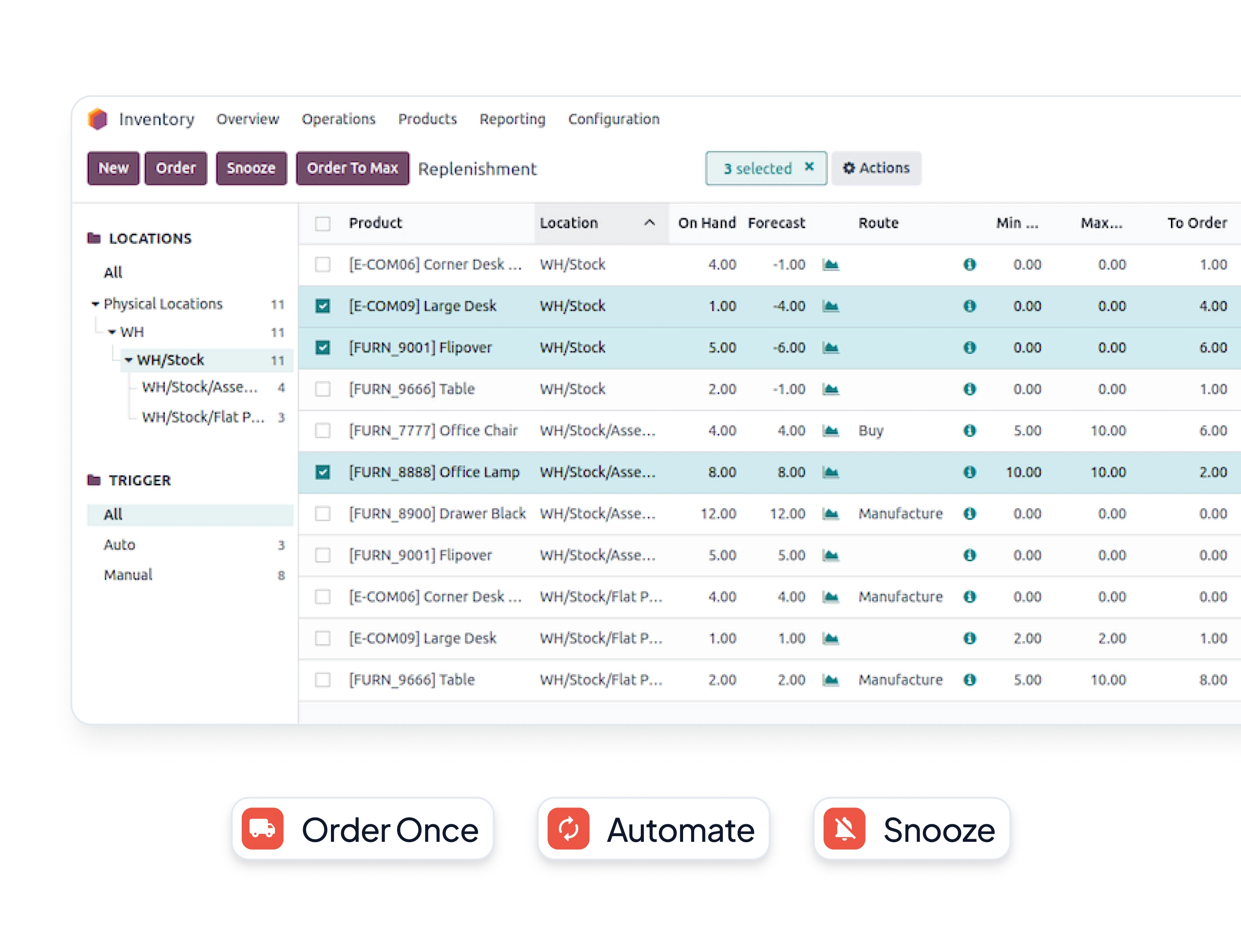Click info icon on Office Lamp row
This screenshot has height=952, width=1241.
(x=970, y=472)
